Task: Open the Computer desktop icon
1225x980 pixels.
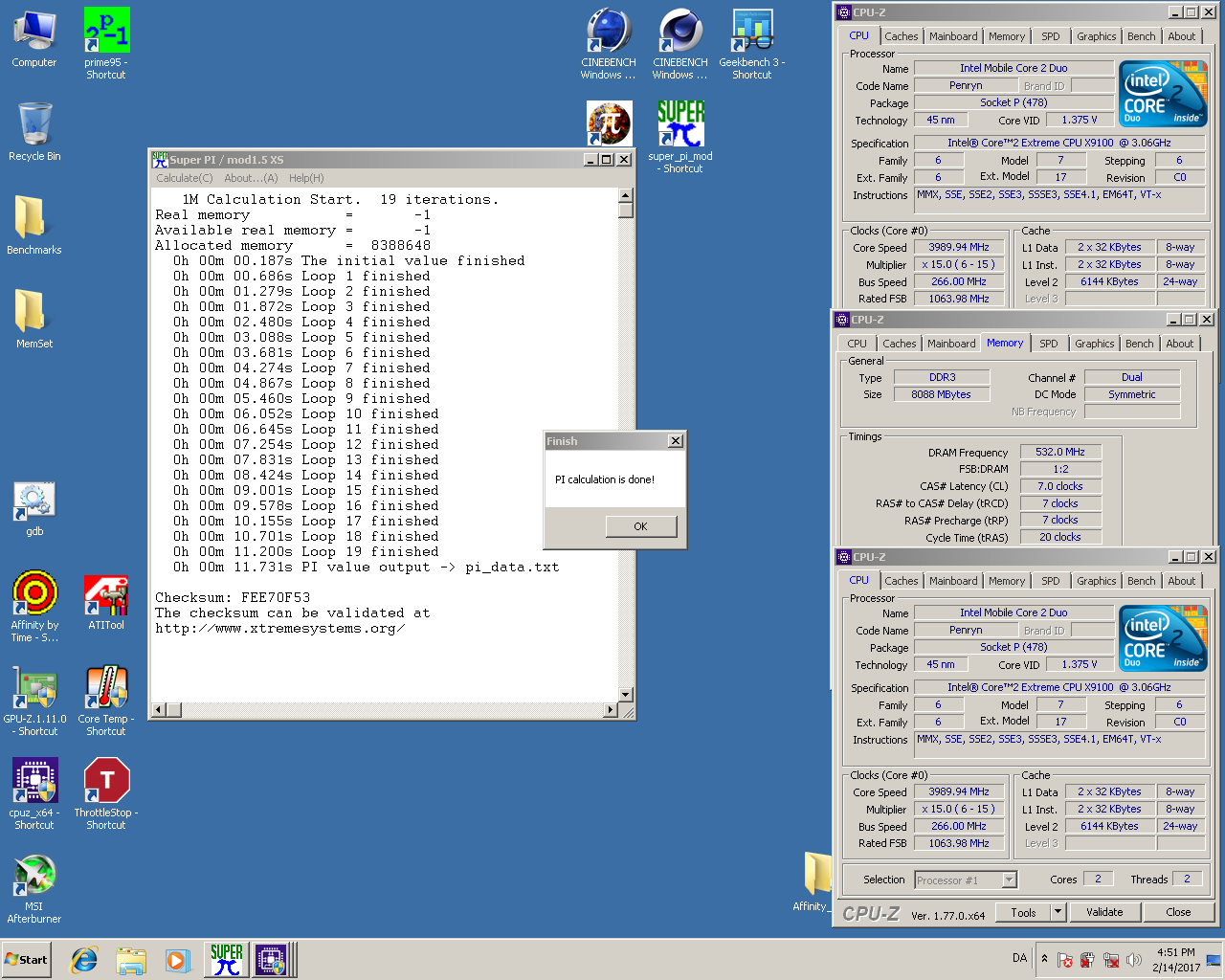Action: pos(34,39)
